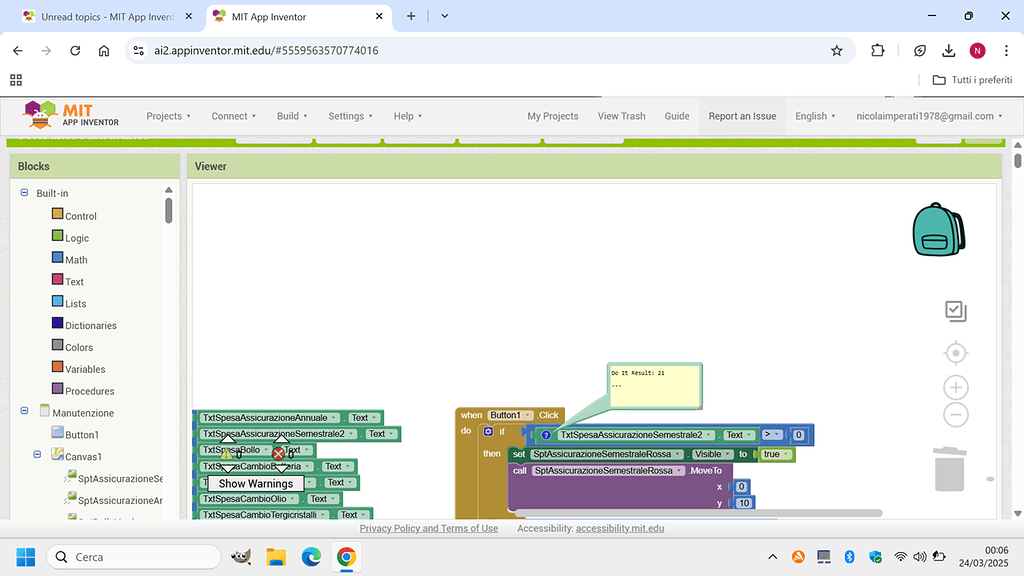Open Chrome from the taskbar
1024x576 pixels.
coord(346,556)
